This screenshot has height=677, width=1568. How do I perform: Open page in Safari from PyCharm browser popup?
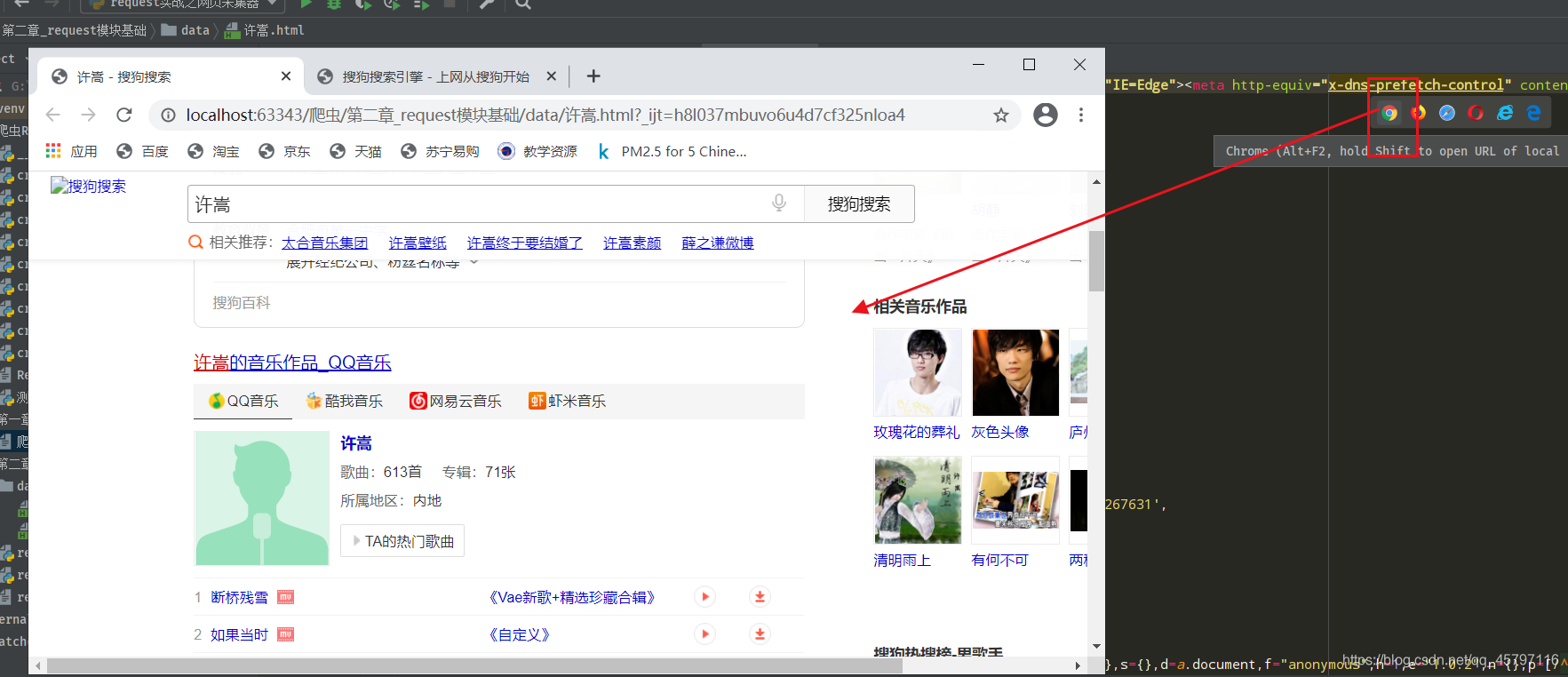point(1447,113)
